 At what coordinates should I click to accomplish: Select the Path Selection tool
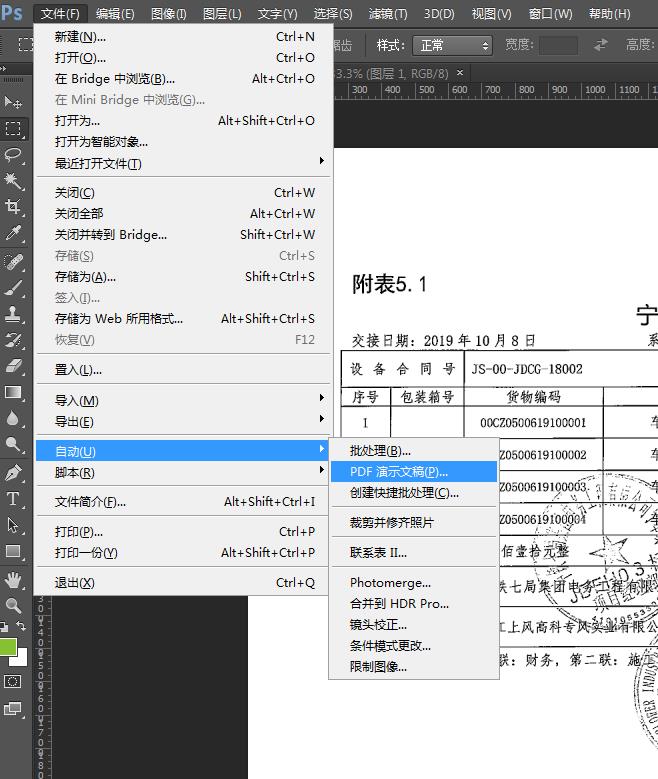click(x=12, y=525)
